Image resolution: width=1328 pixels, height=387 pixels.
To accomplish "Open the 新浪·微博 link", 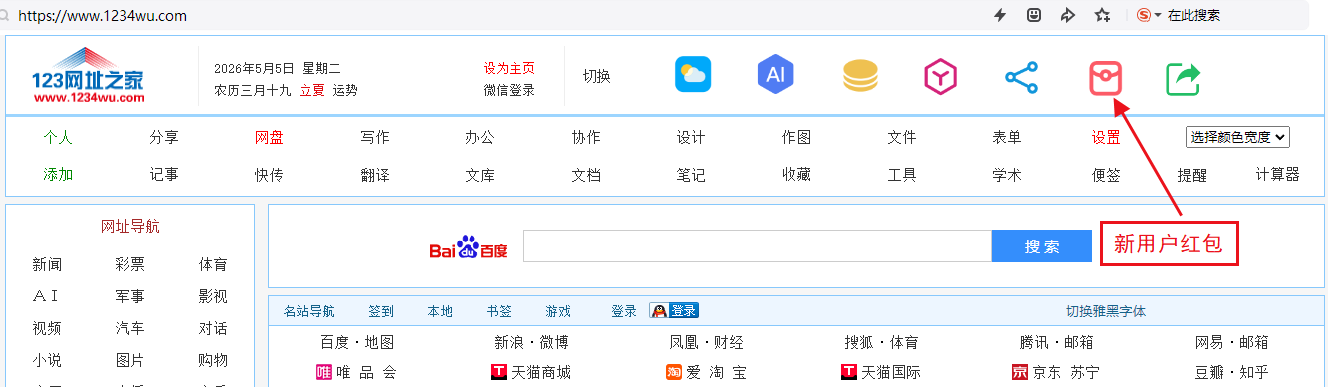I will [531, 342].
